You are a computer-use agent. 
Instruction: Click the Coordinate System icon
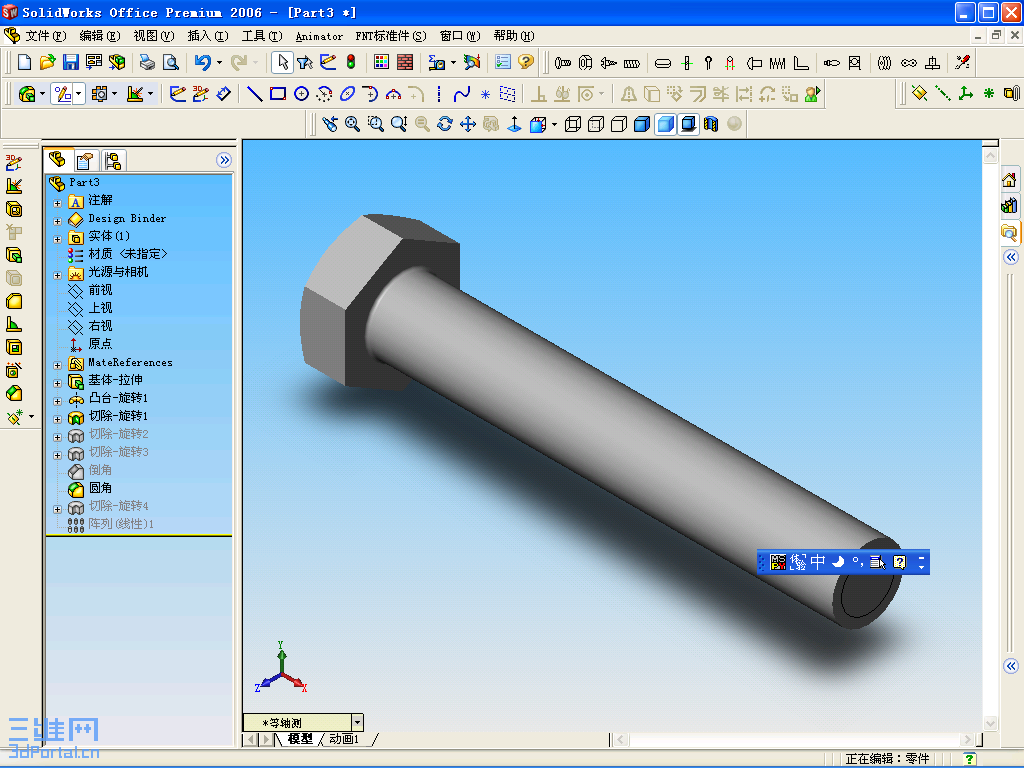(x=966, y=93)
